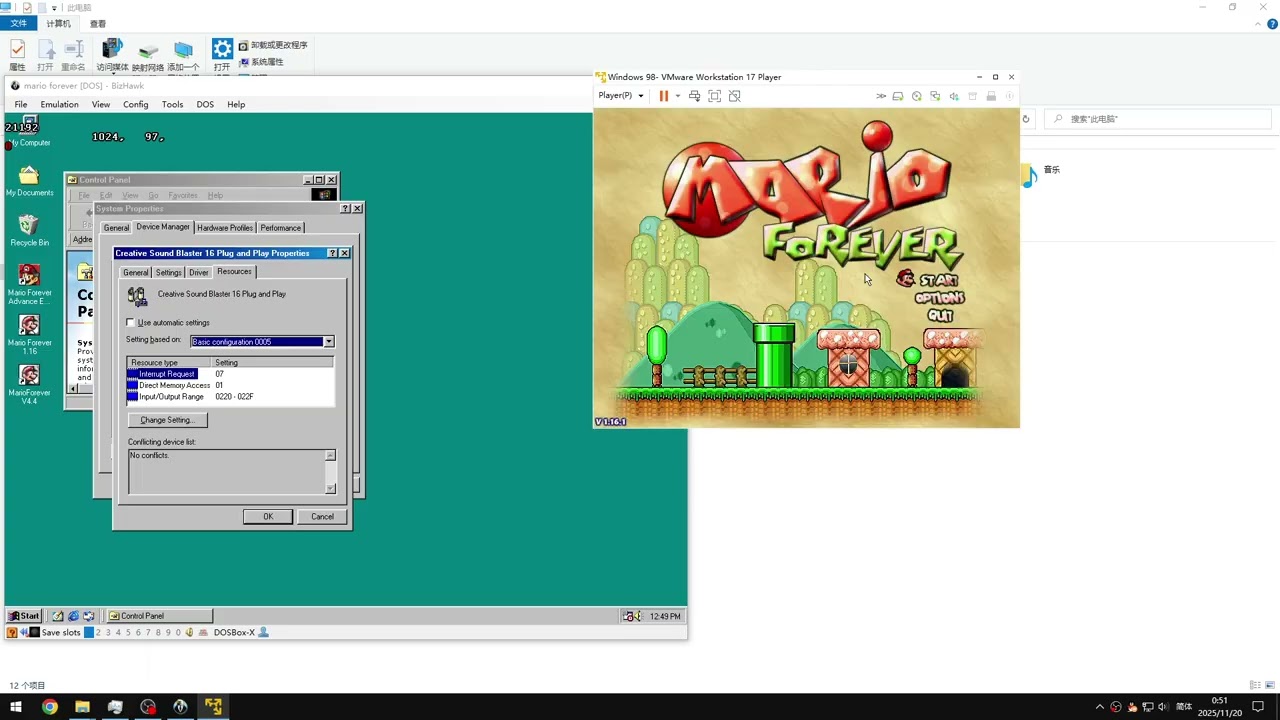Screen dimensions: 1280x720
Task: Open the Tools menu in BizHawk
Action: pyautogui.click(x=173, y=104)
